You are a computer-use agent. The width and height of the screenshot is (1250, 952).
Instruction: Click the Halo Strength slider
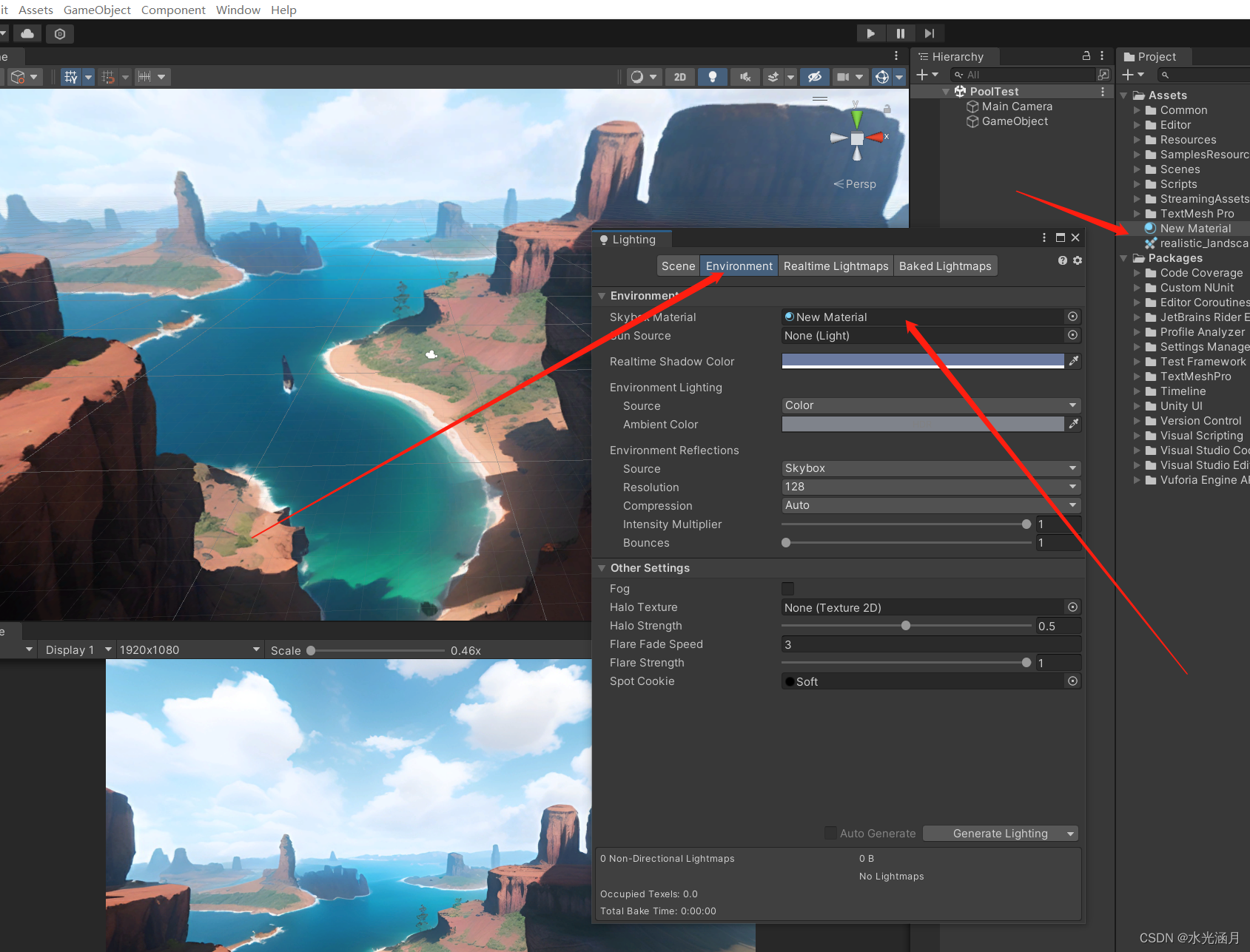pyautogui.click(x=907, y=626)
